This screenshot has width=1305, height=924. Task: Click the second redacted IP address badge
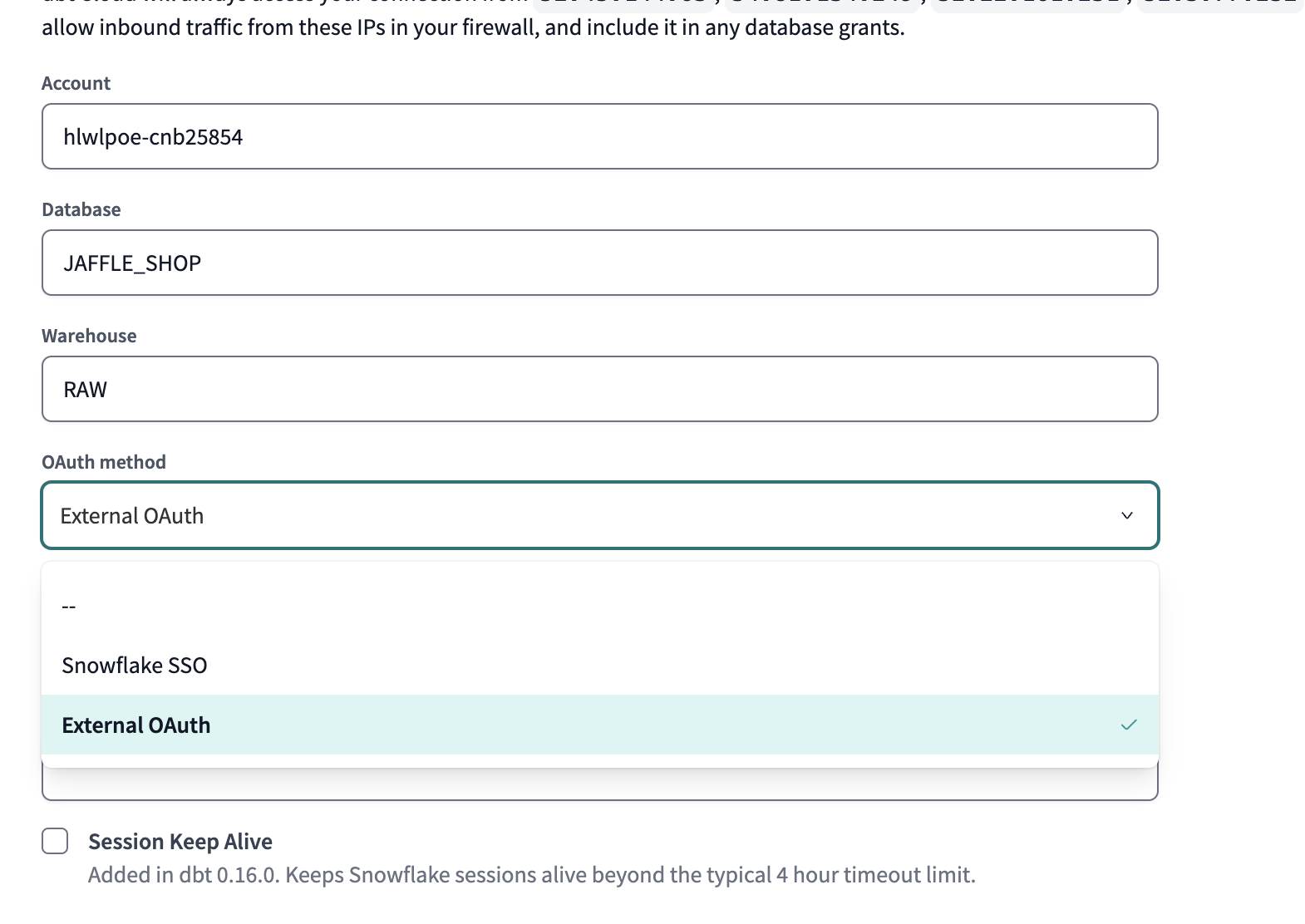(823, 6)
